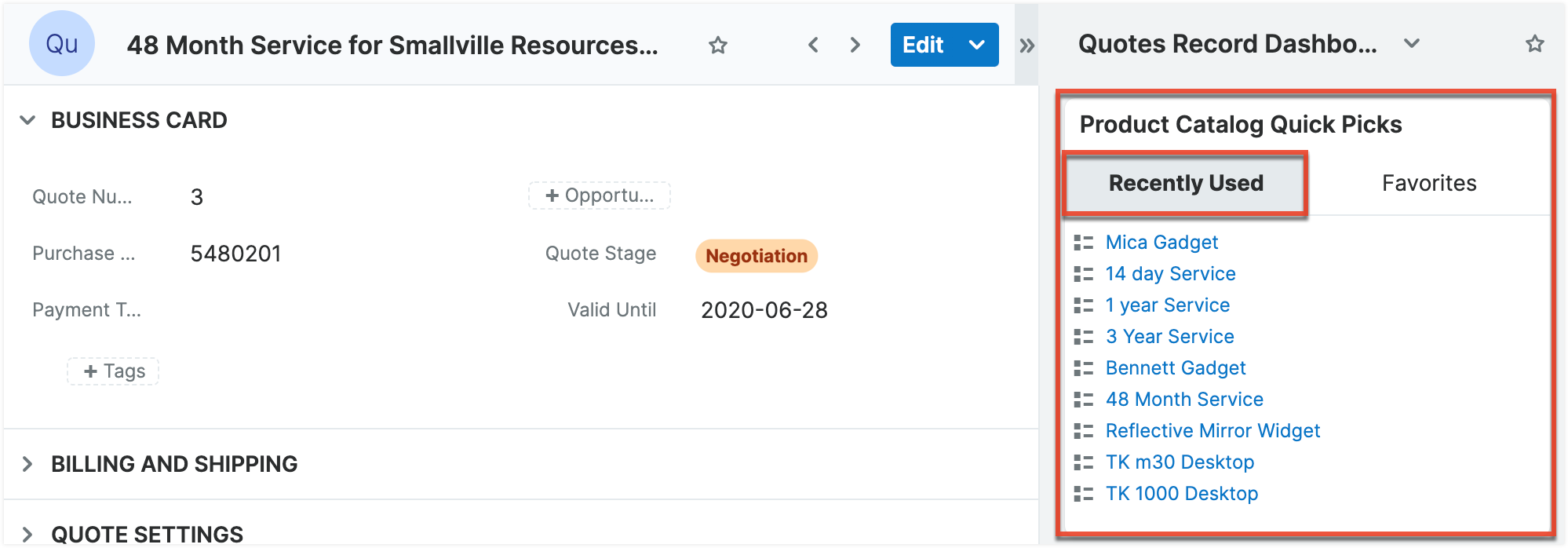Expand the Quote Settings section
The image size is (1568, 548).
(27, 535)
